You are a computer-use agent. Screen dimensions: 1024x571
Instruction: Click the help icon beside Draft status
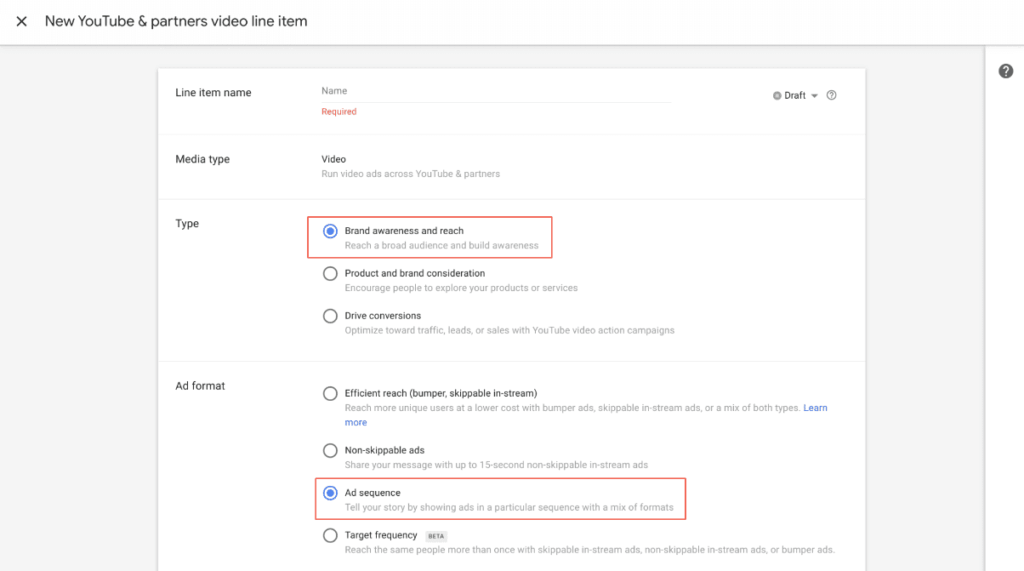(x=831, y=96)
